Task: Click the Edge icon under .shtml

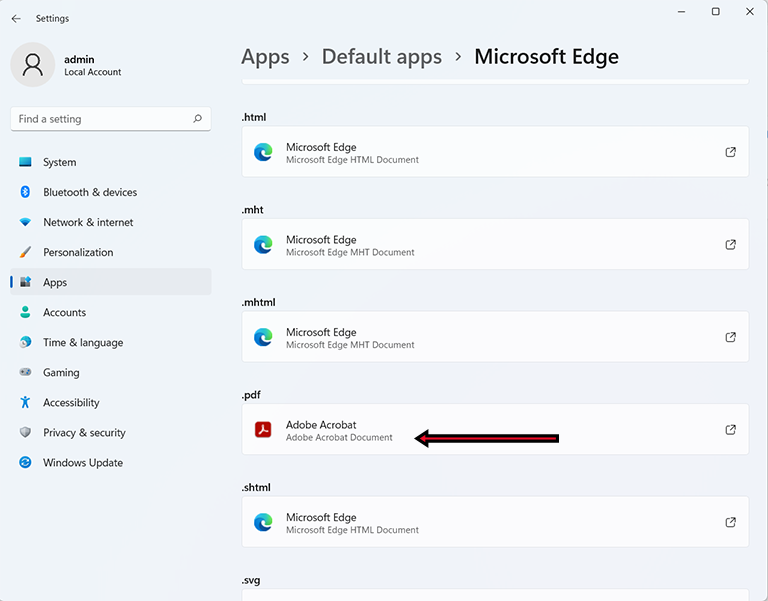Action: pyautogui.click(x=263, y=523)
